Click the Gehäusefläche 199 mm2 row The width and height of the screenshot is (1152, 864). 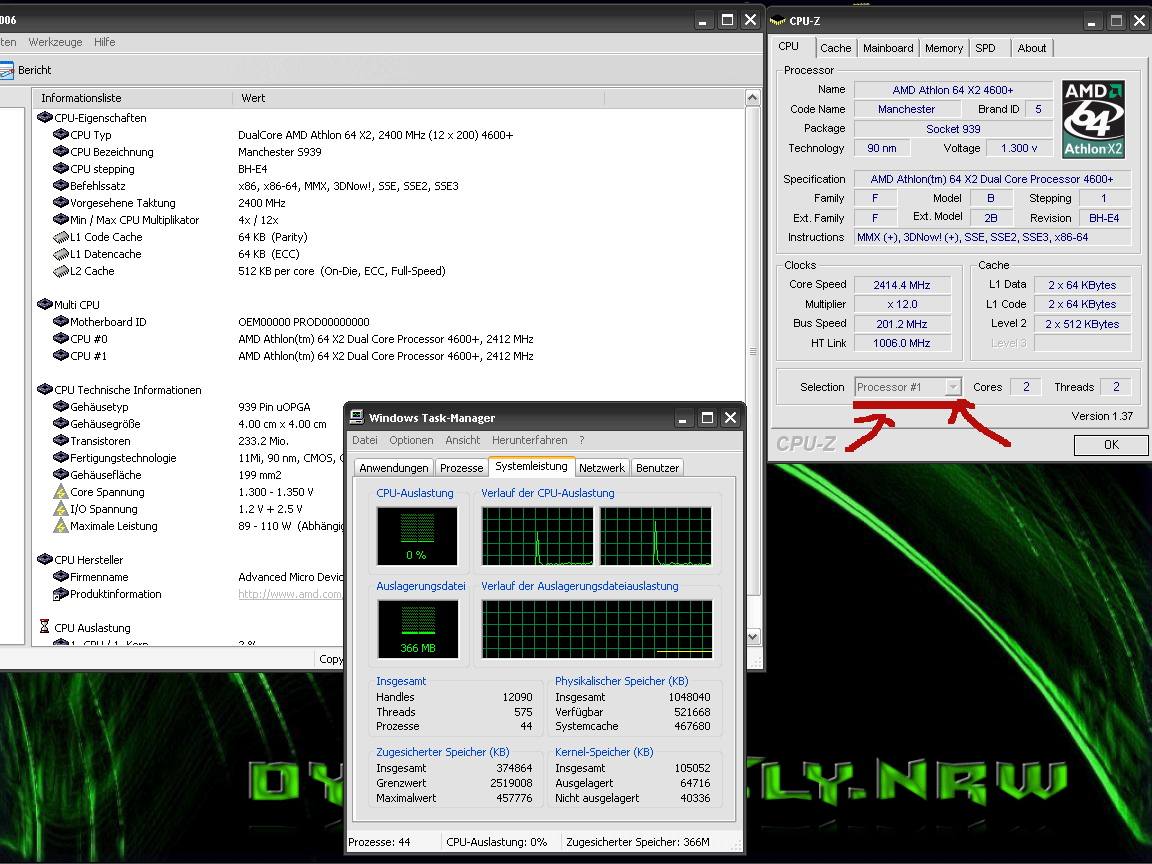pos(191,475)
